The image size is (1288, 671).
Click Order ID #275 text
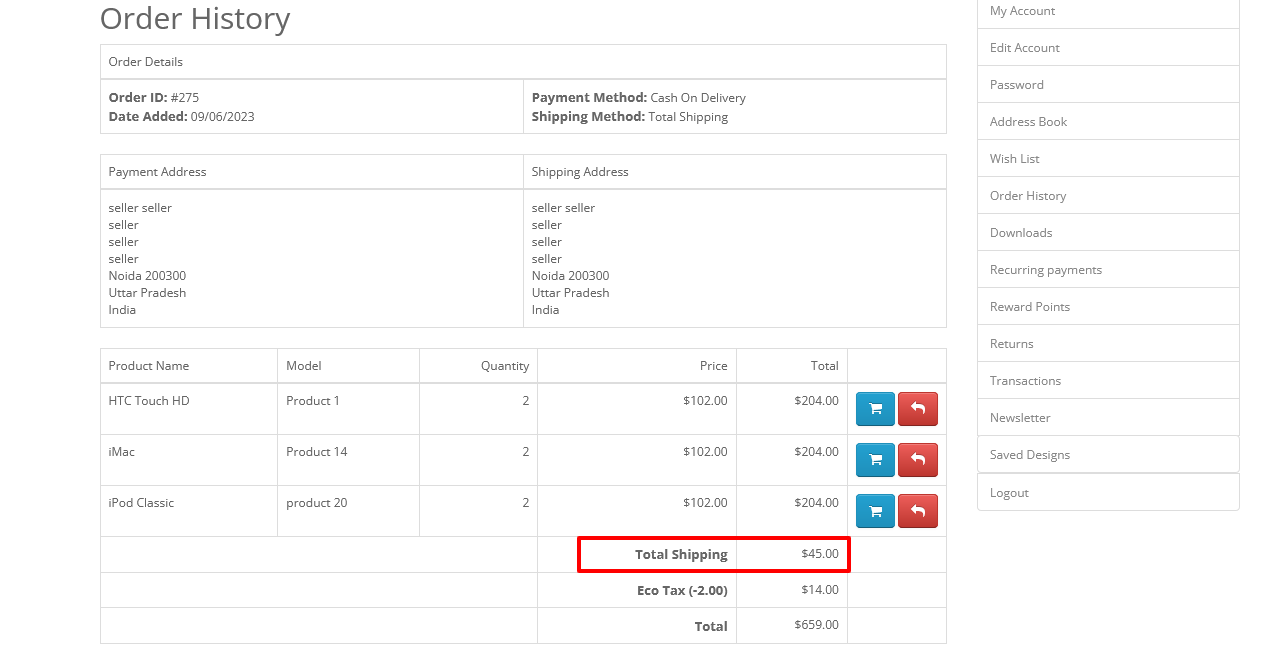point(154,98)
